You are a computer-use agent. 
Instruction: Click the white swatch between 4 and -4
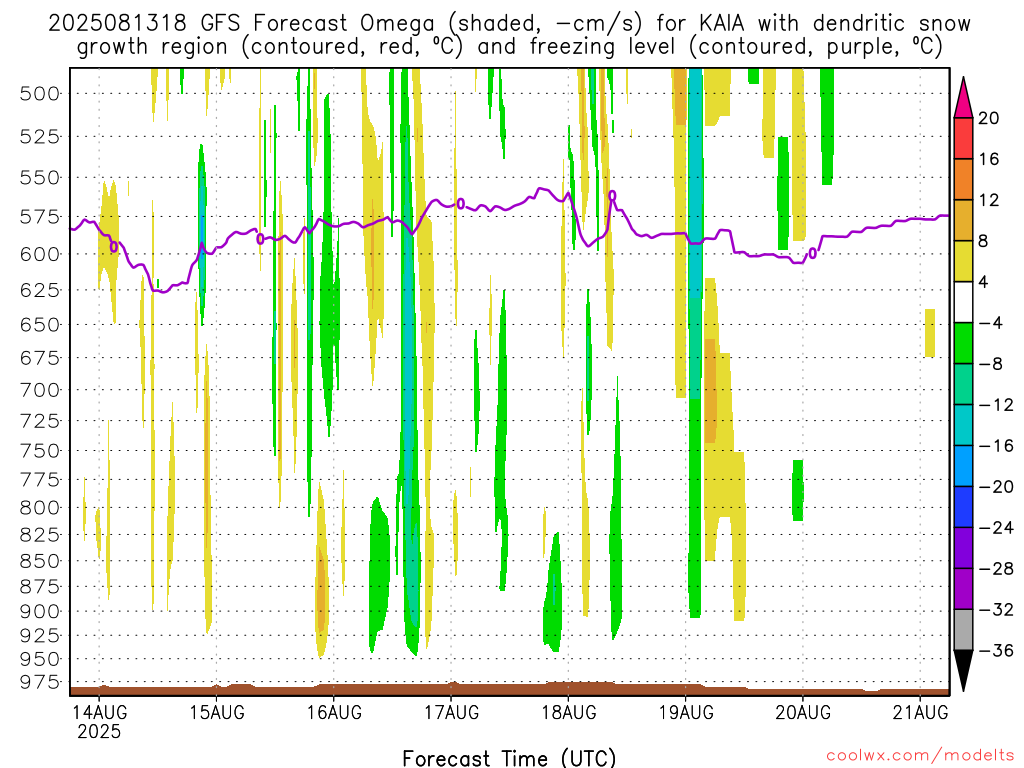(x=963, y=302)
